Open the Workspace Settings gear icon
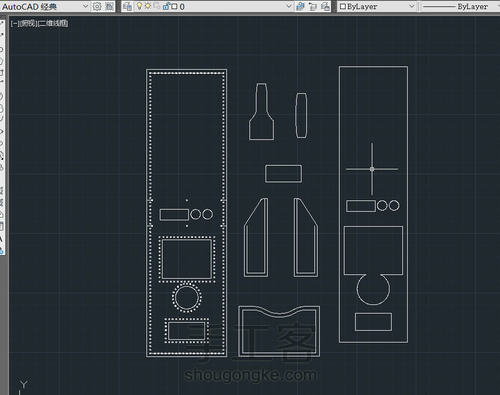The image size is (500, 395). click(x=97, y=6)
